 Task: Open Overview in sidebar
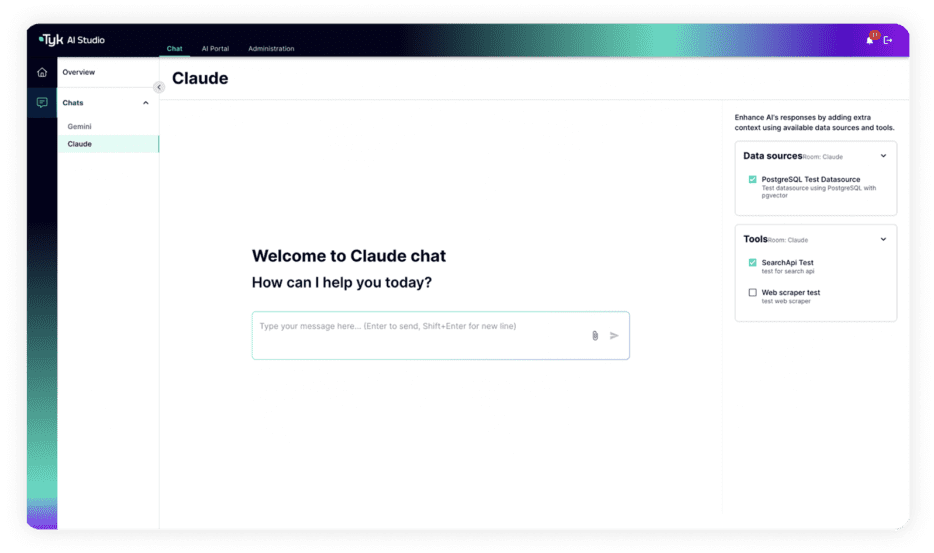(79, 72)
